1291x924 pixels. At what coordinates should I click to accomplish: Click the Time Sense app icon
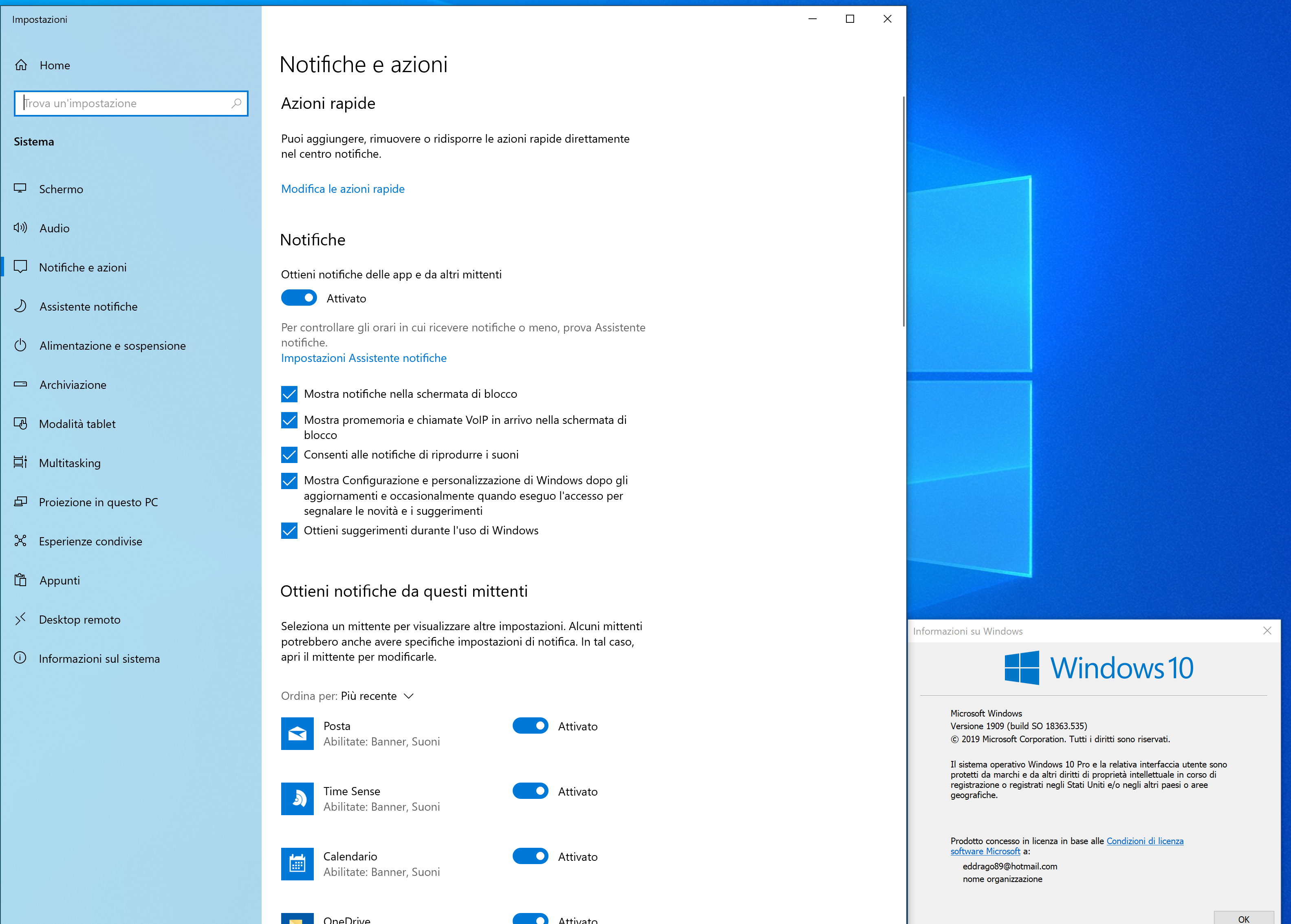tap(297, 799)
